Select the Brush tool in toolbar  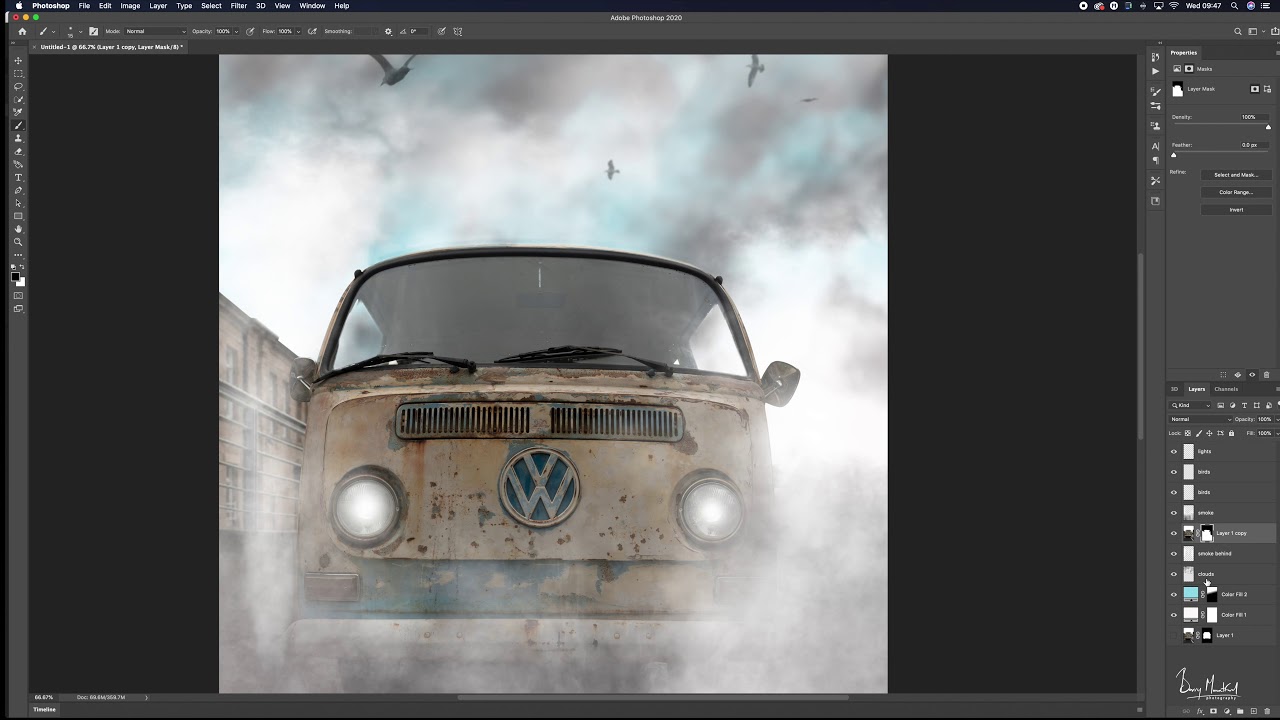pos(18,125)
